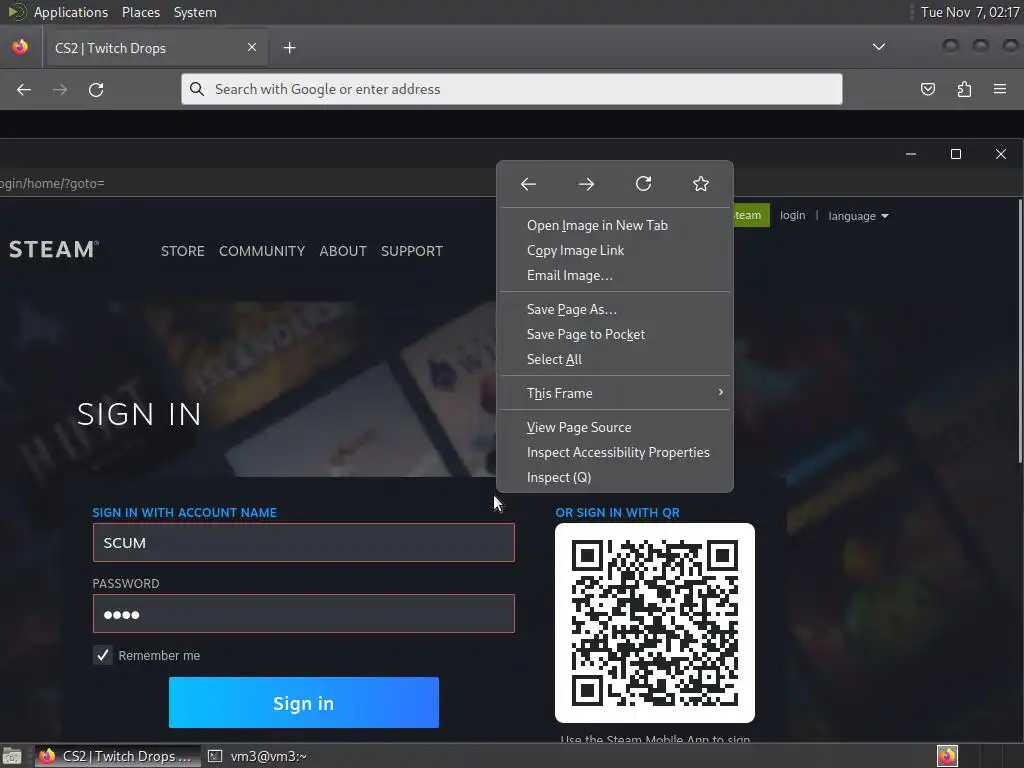Choose Save Page to Pocket

615,334
